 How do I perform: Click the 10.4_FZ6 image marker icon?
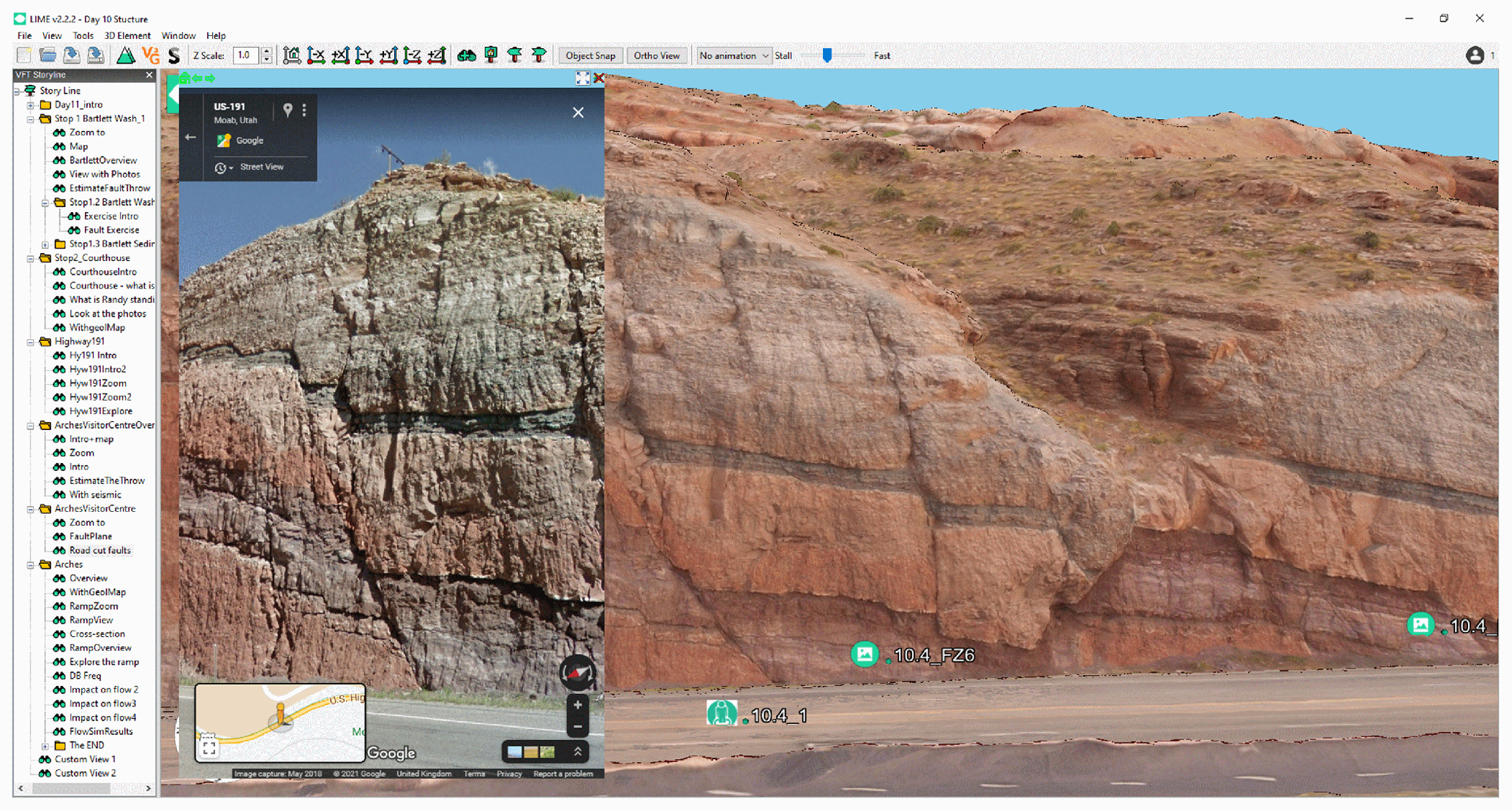865,654
